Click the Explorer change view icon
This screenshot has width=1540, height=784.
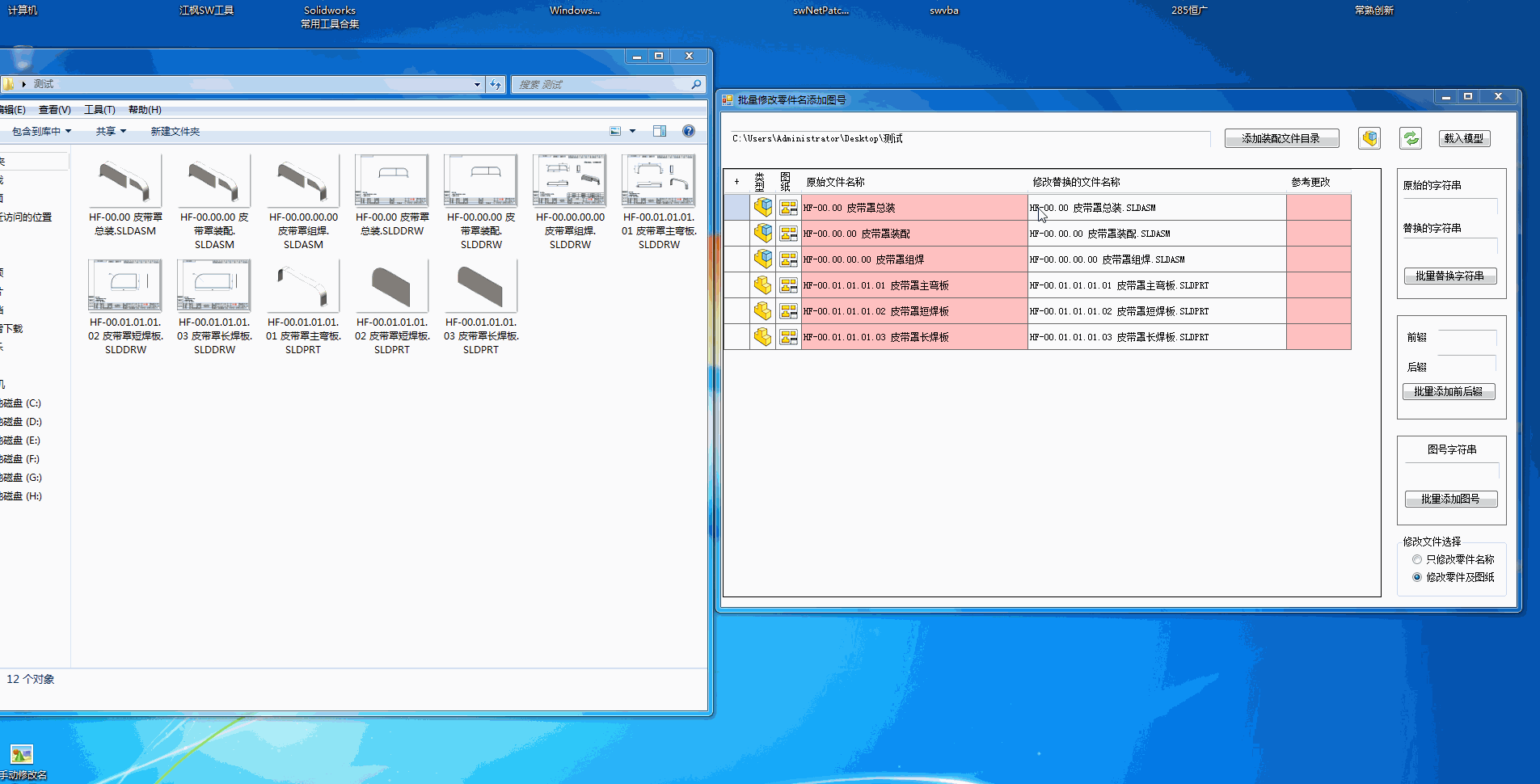[x=615, y=131]
